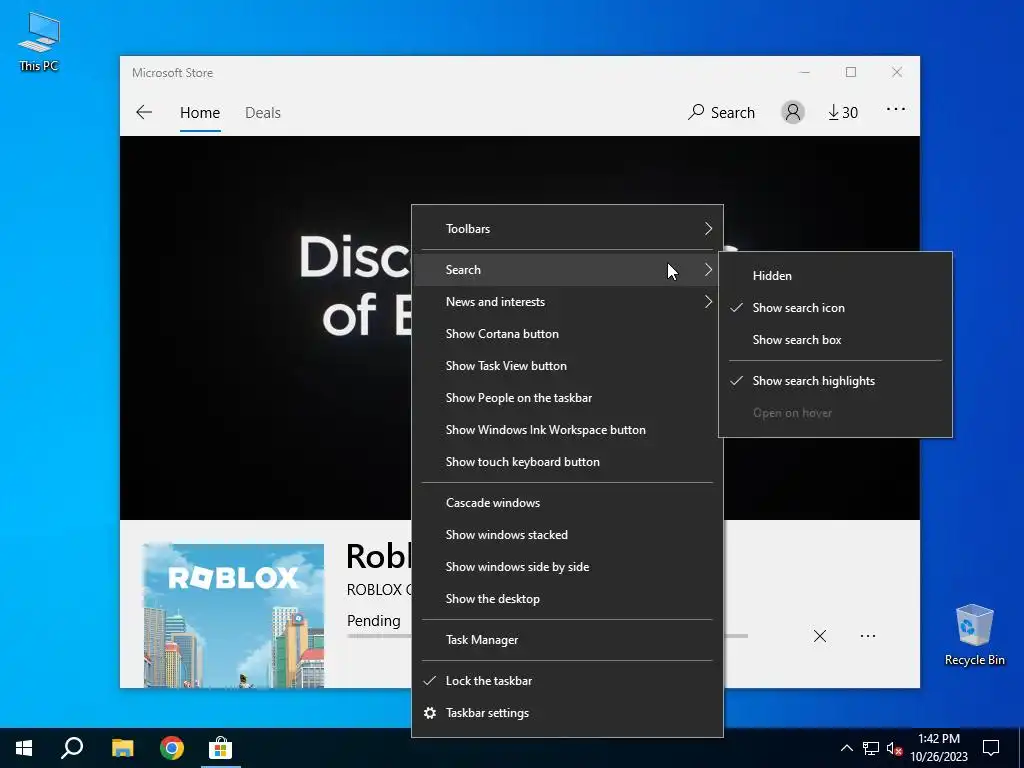Open muted volume tray icon
This screenshot has height=768, width=1024.
894,748
